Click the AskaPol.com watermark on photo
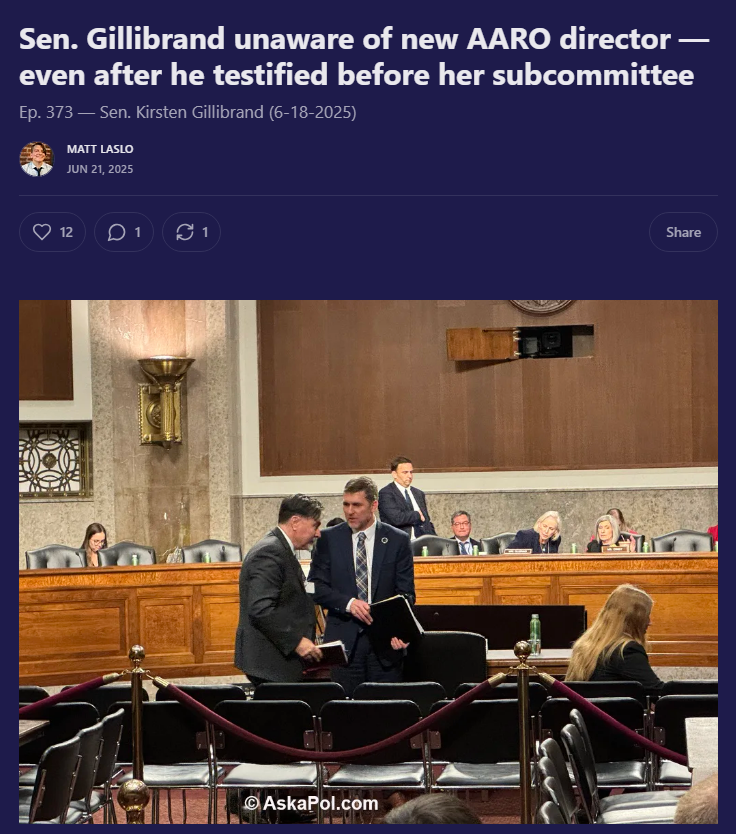 (312, 803)
